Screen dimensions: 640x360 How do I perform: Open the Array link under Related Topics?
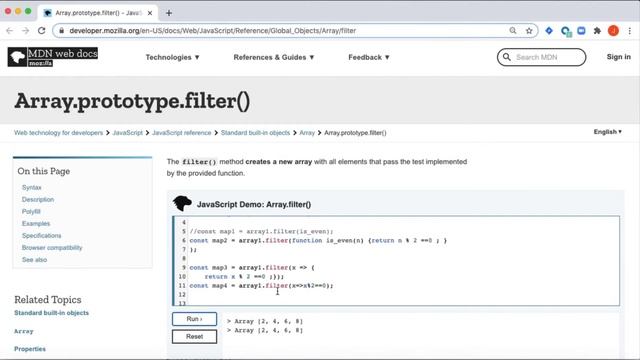(x=24, y=331)
